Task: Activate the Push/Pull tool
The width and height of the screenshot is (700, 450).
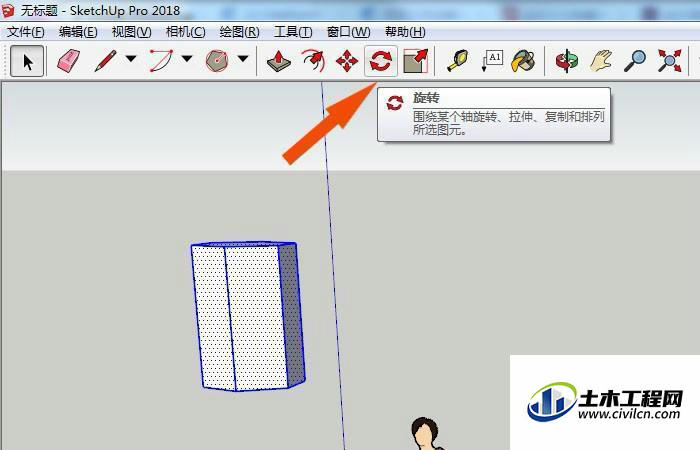Action: point(279,61)
